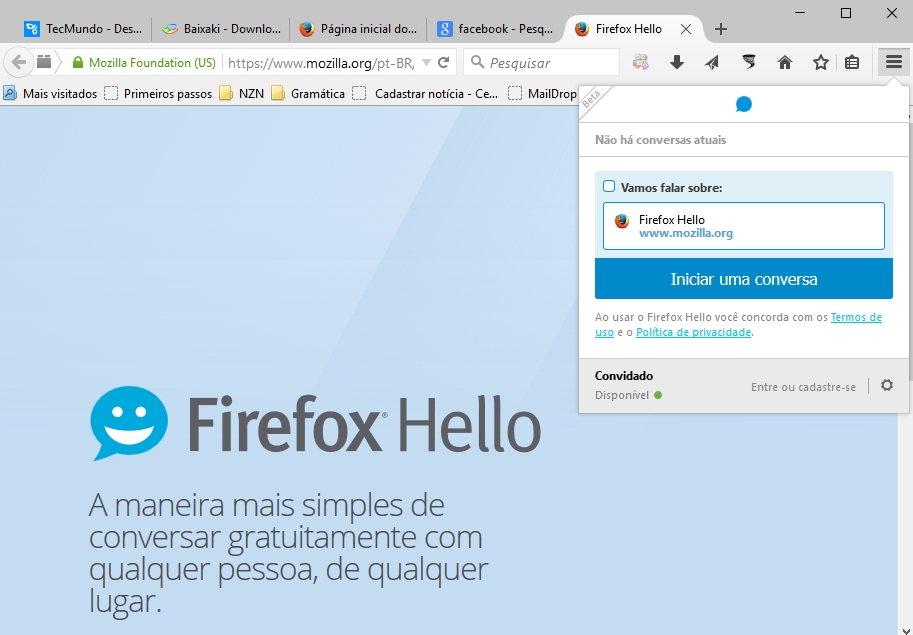Bookmark this page with the star icon
The height and width of the screenshot is (635, 913).
820,62
